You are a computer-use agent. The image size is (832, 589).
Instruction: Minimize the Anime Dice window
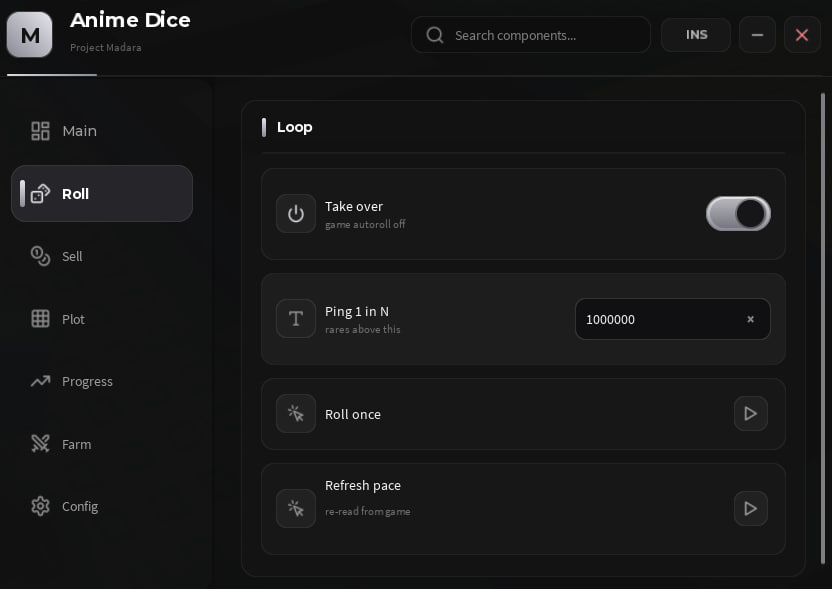tap(757, 35)
